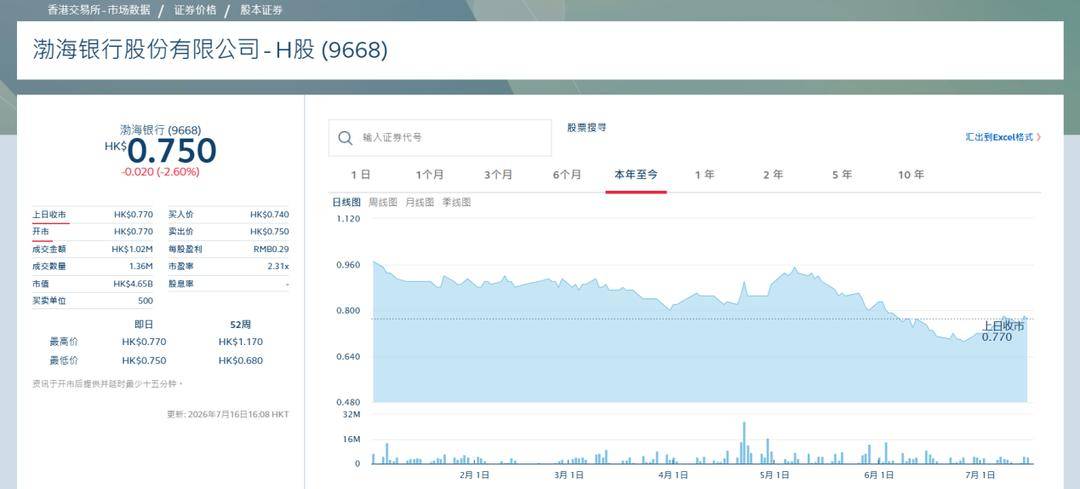Select the 1日 chart range tab
Image resolution: width=1080 pixels, height=489 pixels.
tap(360, 175)
